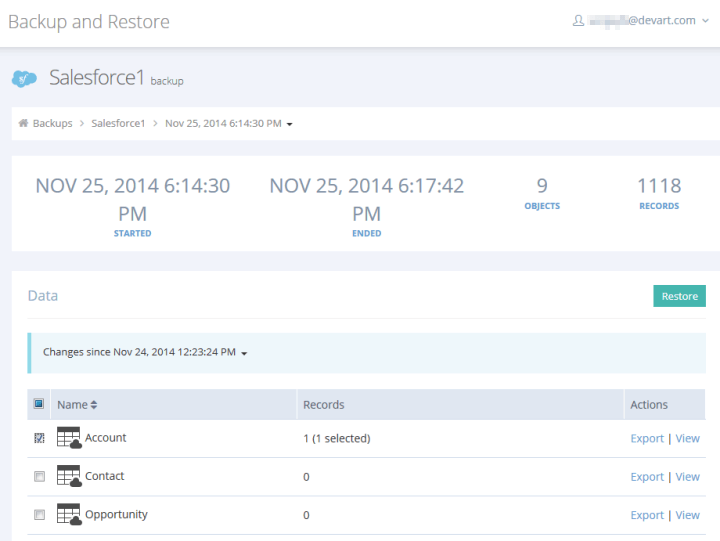Click the Backup and Restore title

[x=89, y=22]
